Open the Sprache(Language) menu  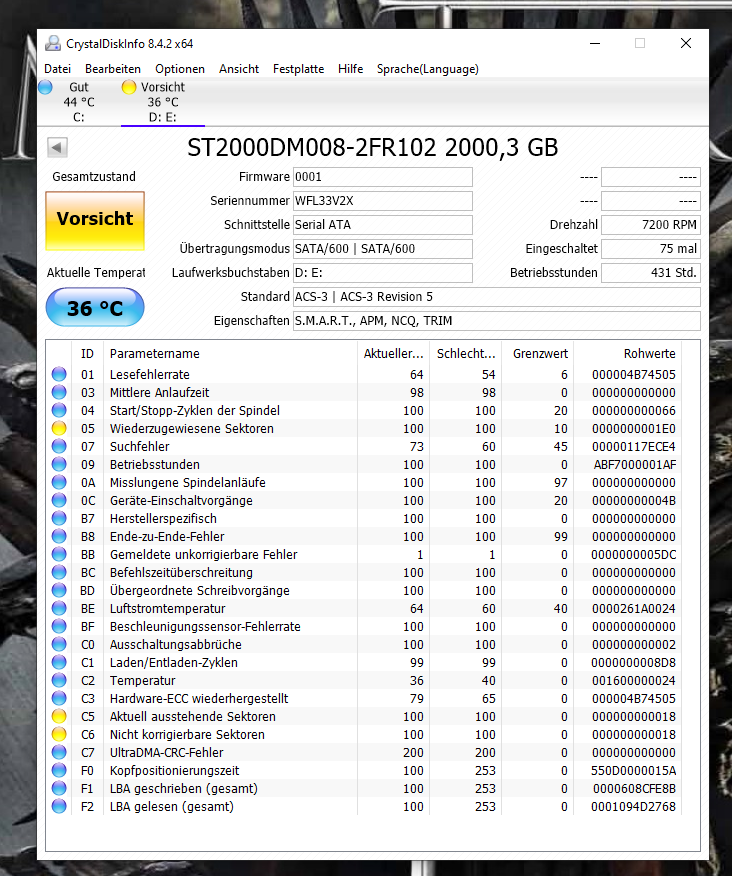click(x=427, y=69)
